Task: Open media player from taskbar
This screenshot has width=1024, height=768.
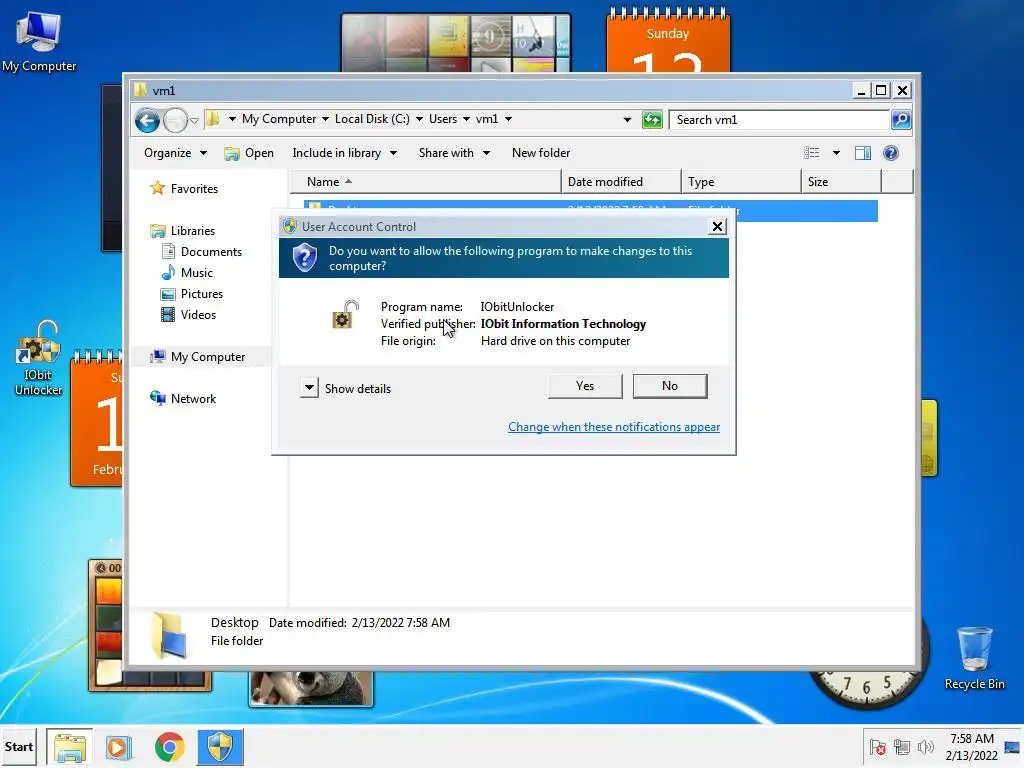Action: tap(119, 747)
